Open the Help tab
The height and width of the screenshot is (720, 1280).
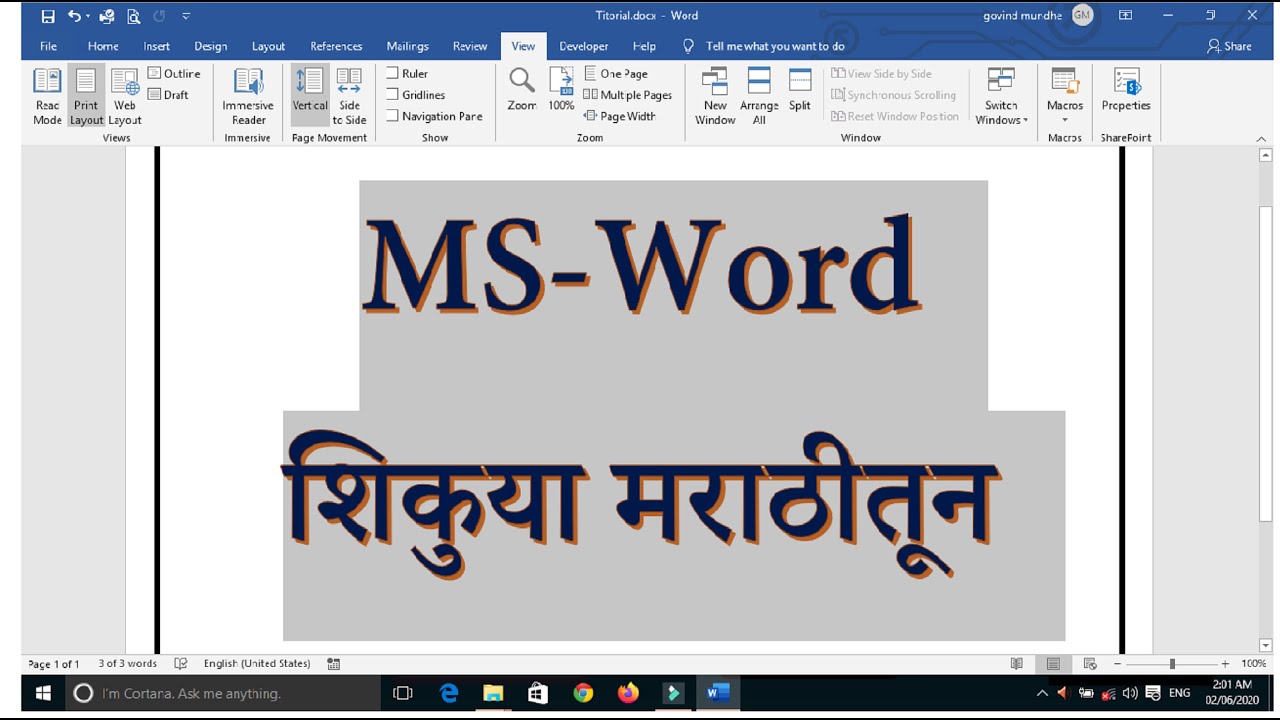point(644,46)
